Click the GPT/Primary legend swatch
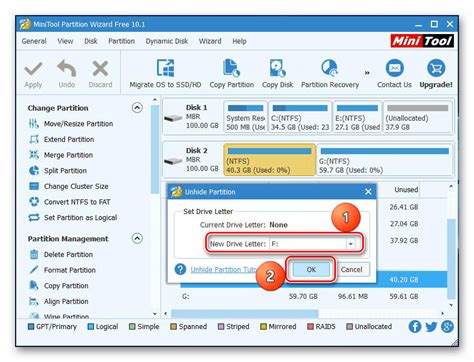This screenshot has width=474, height=362. tap(31, 327)
